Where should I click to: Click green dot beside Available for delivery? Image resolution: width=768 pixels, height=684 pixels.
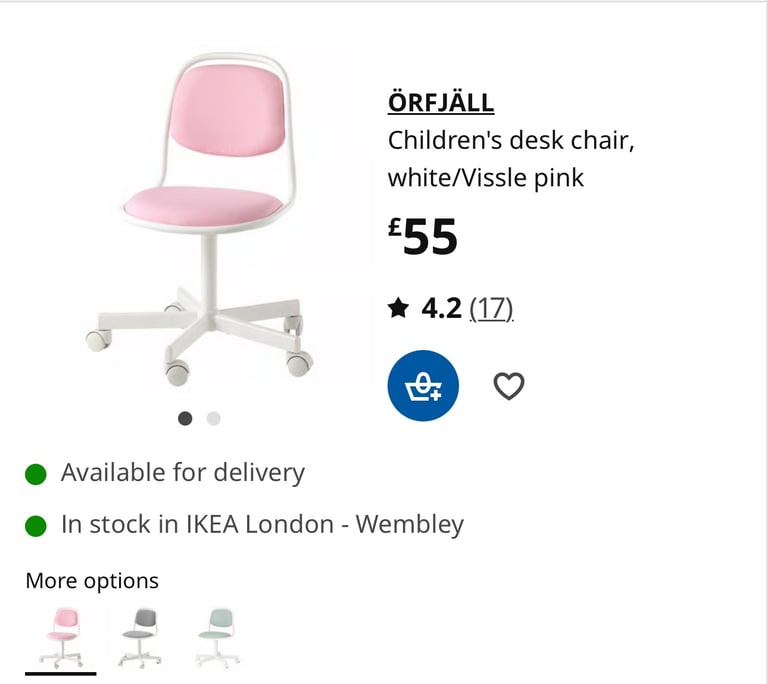coord(36,474)
